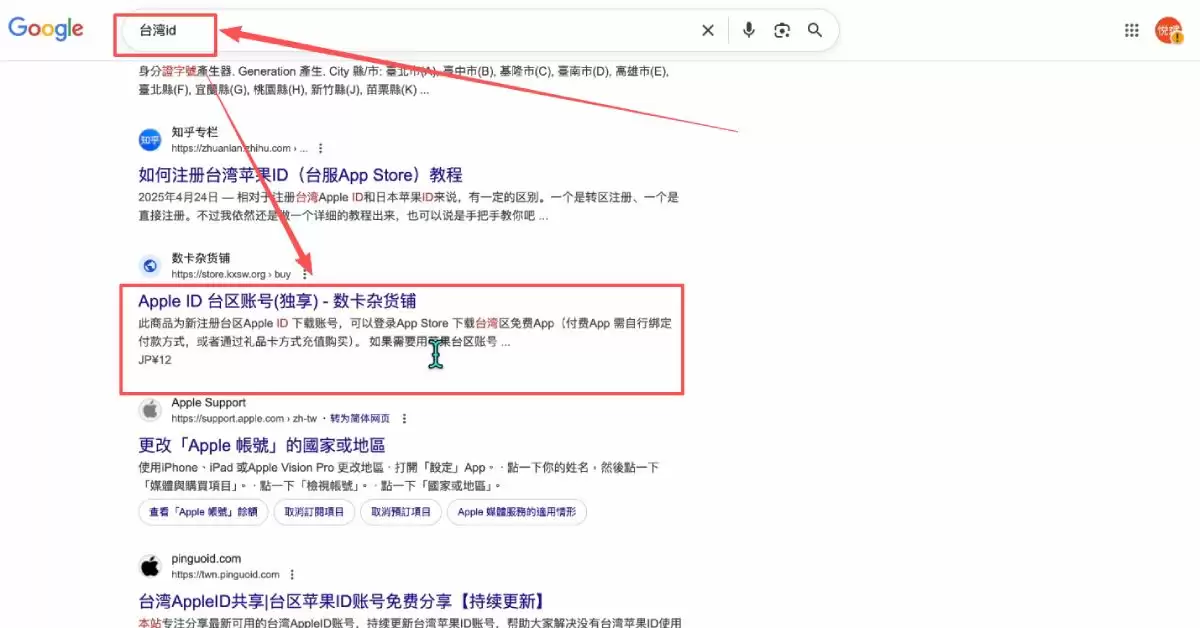Image resolution: width=1200 pixels, height=628 pixels.
Task: Click the Google logo
Action: pyautogui.click(x=46, y=29)
